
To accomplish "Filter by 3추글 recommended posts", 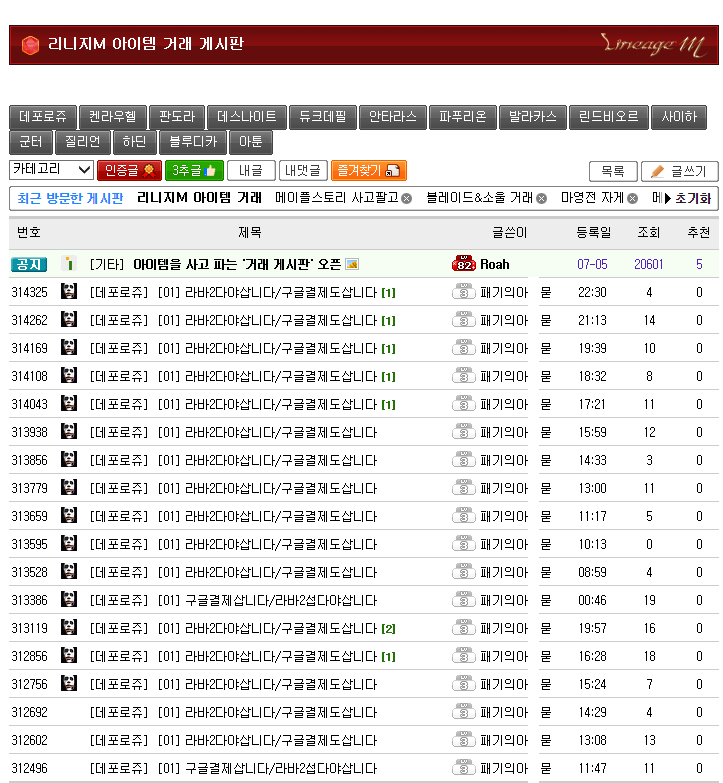I will click(194, 171).
